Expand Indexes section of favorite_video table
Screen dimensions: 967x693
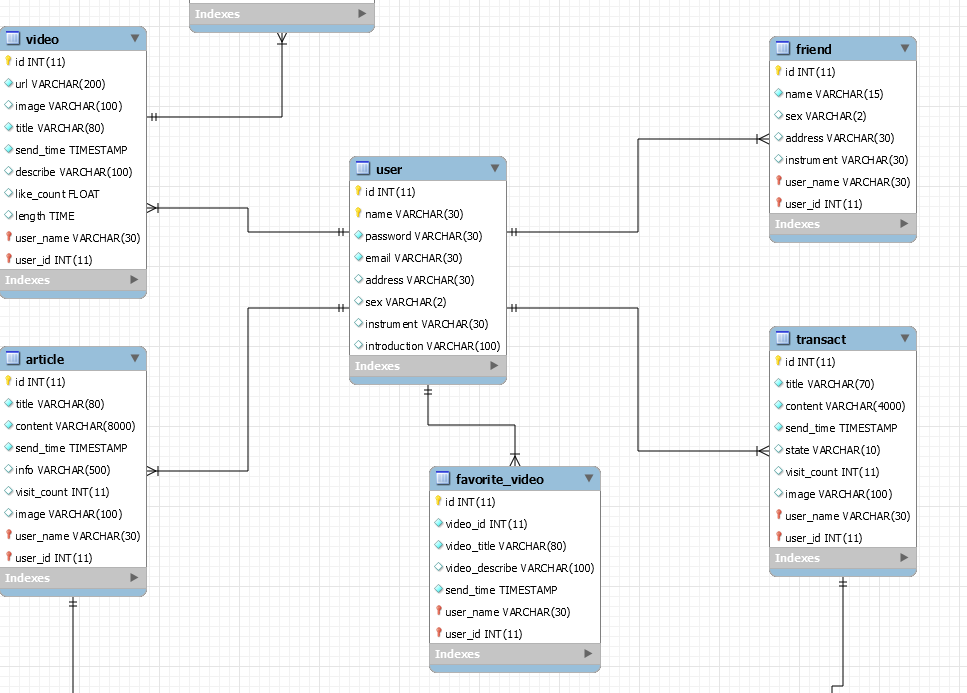point(588,654)
